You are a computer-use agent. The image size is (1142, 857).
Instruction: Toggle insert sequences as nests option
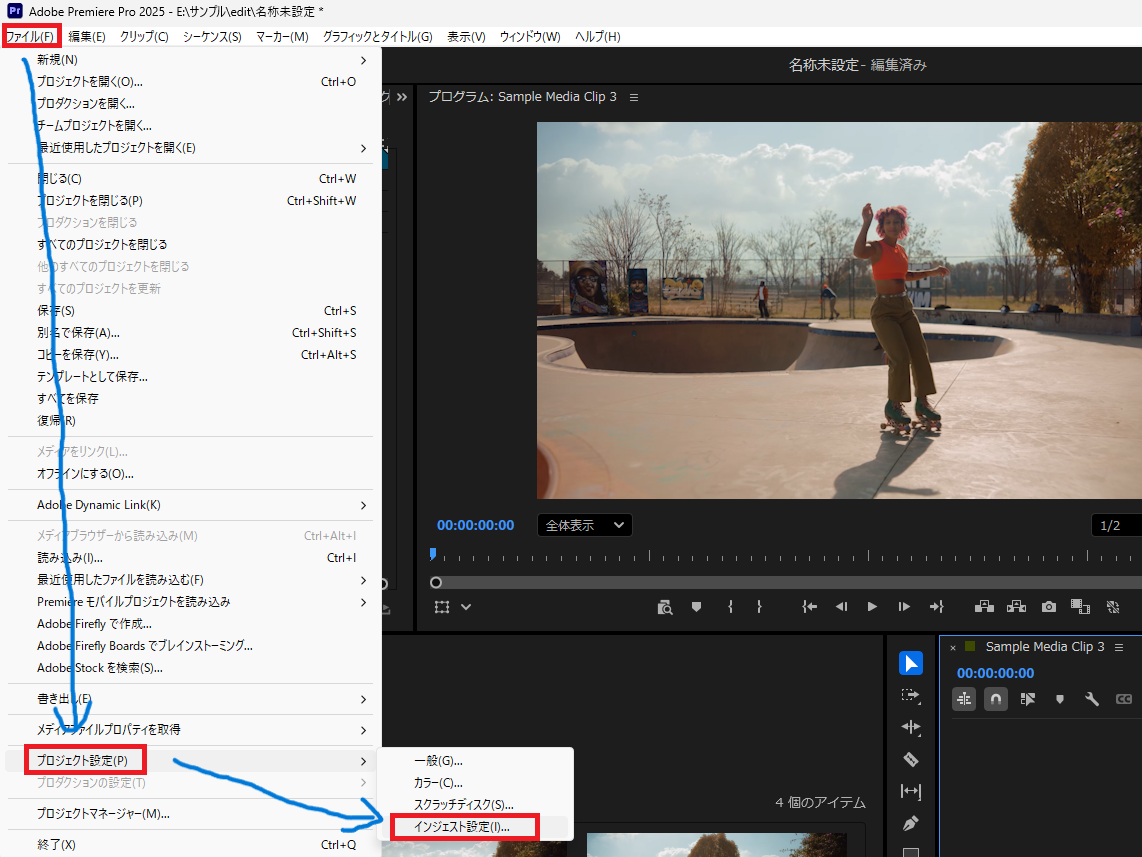[964, 699]
